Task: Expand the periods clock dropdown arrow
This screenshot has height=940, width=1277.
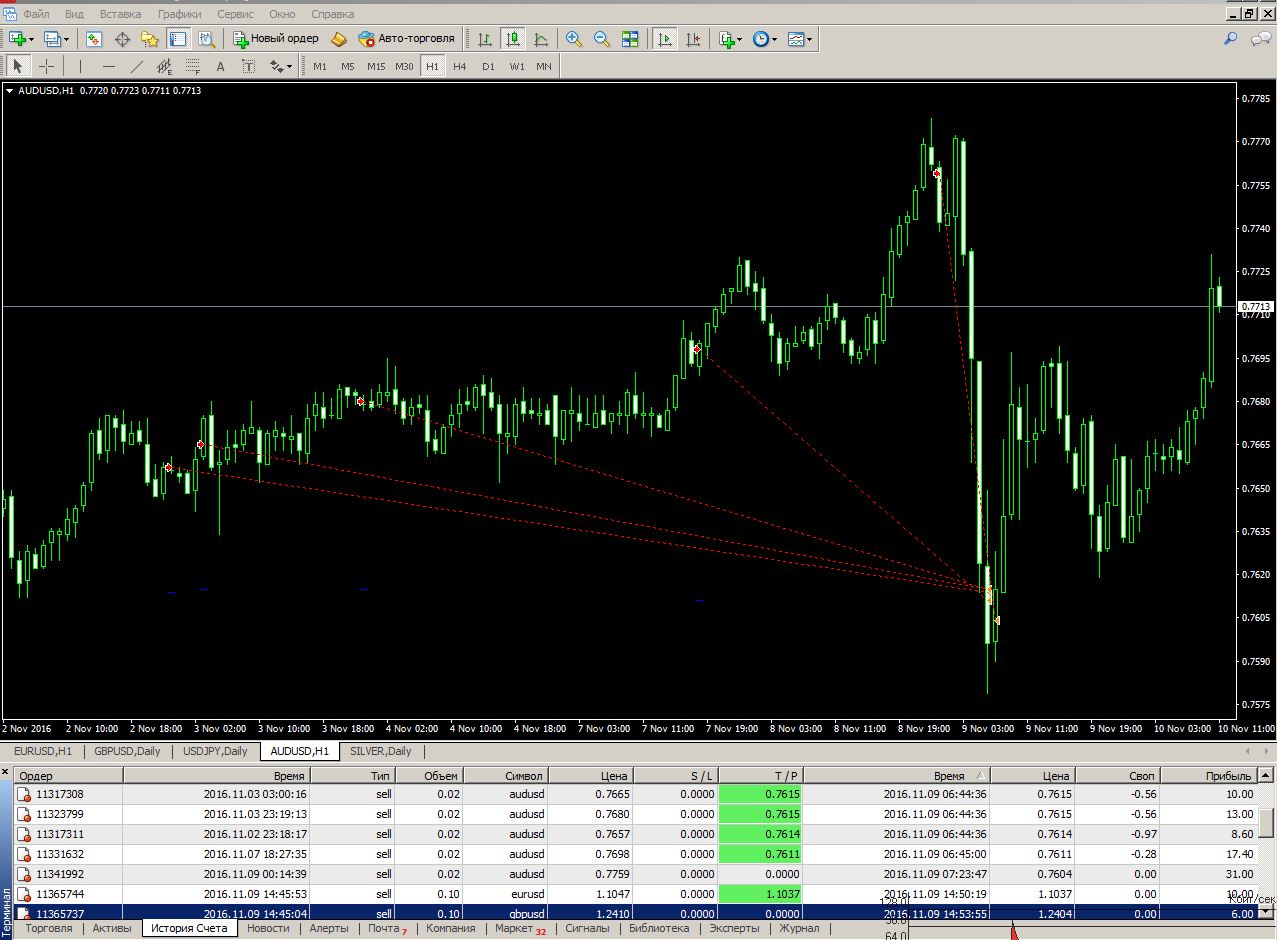Action: (x=775, y=40)
